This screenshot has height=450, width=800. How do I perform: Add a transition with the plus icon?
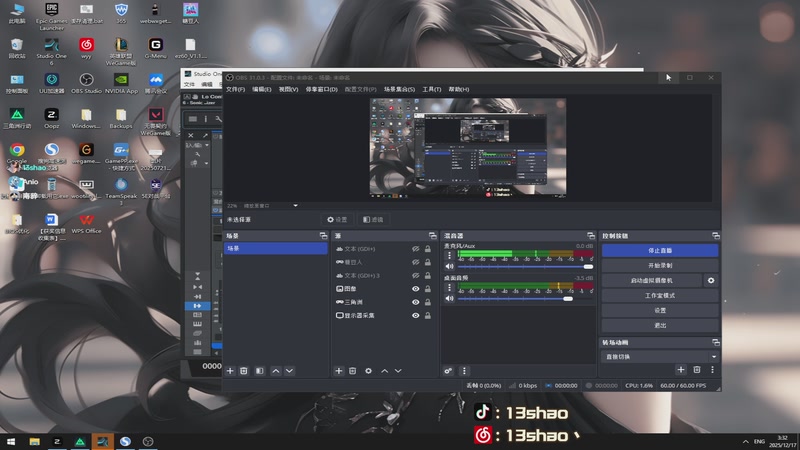681,370
